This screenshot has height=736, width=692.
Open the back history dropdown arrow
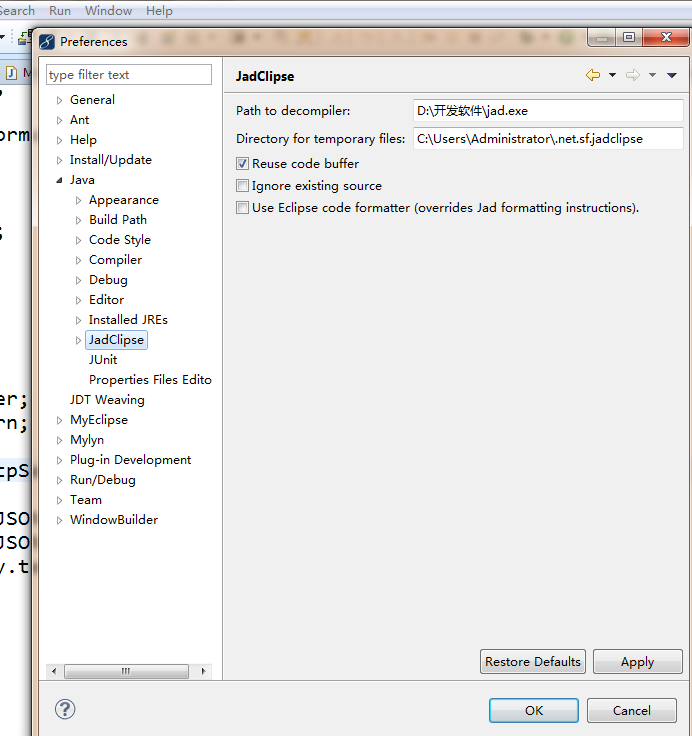click(x=612, y=75)
